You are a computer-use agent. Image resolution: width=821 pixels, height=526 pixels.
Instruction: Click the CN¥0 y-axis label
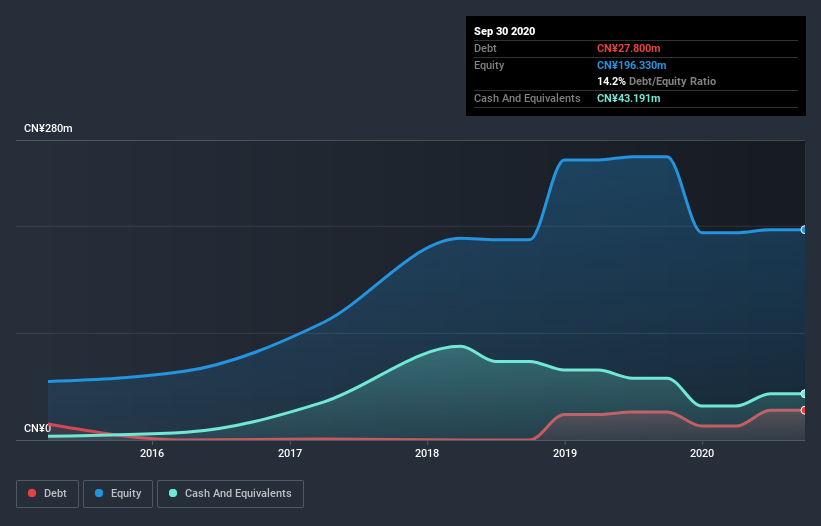click(37, 428)
